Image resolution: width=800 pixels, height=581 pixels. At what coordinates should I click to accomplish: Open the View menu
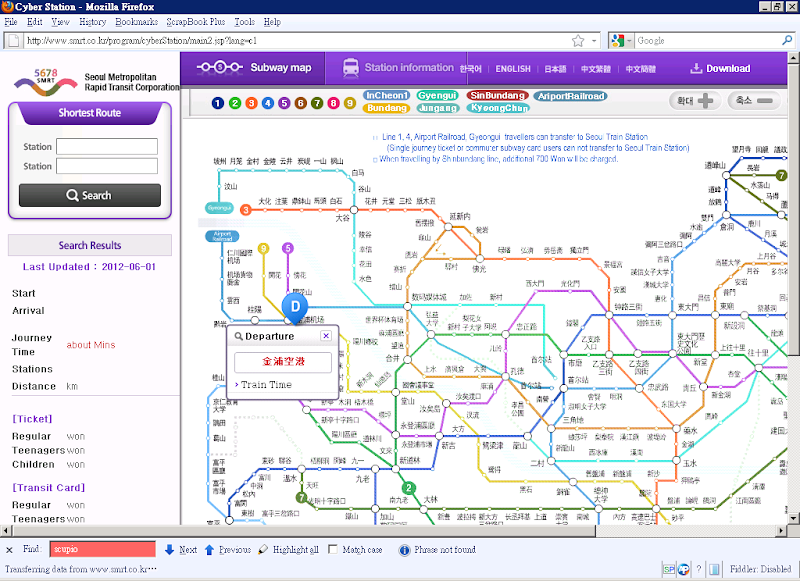pos(60,22)
